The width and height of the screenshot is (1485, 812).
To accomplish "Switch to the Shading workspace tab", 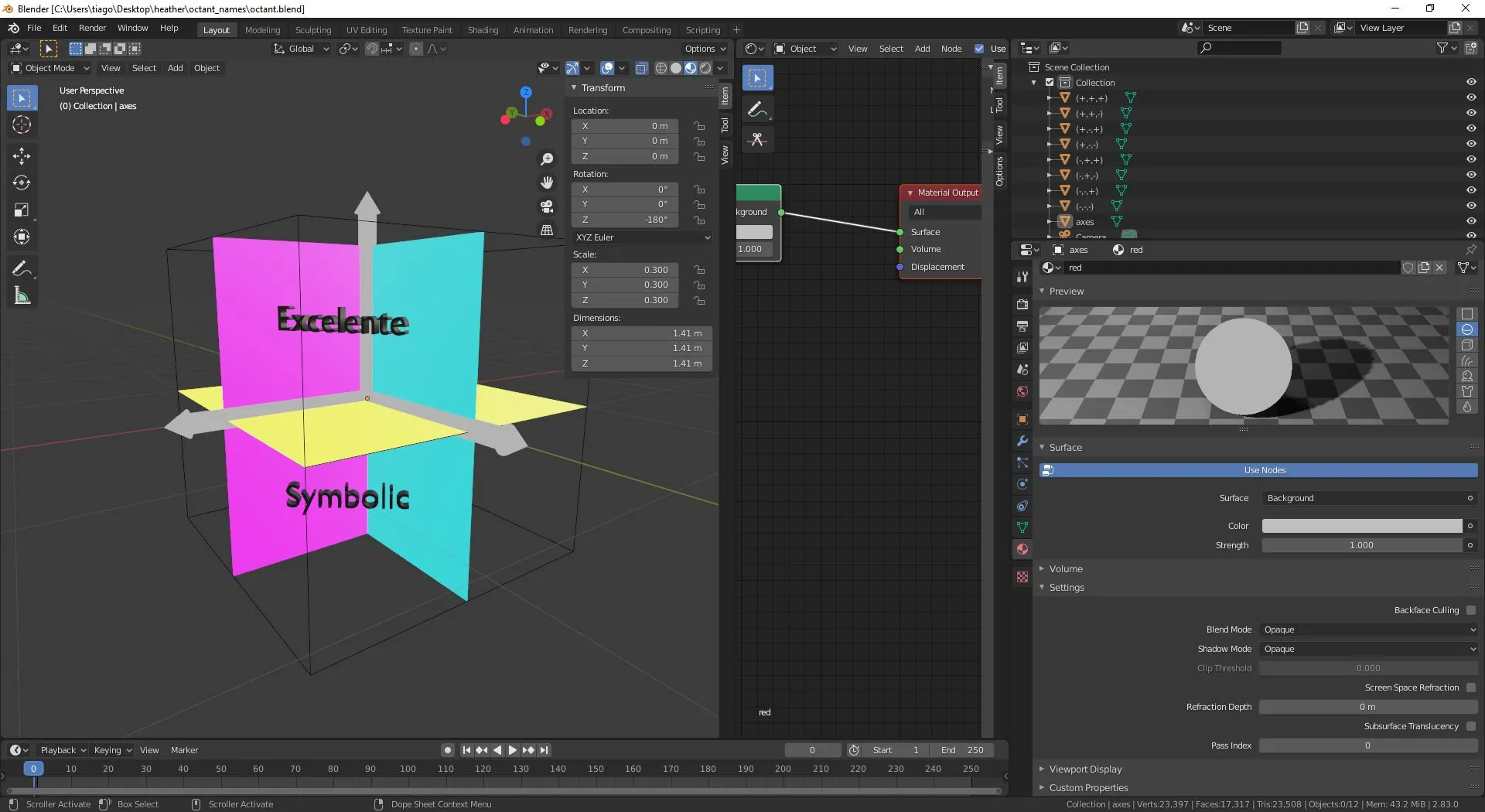I will tap(483, 30).
